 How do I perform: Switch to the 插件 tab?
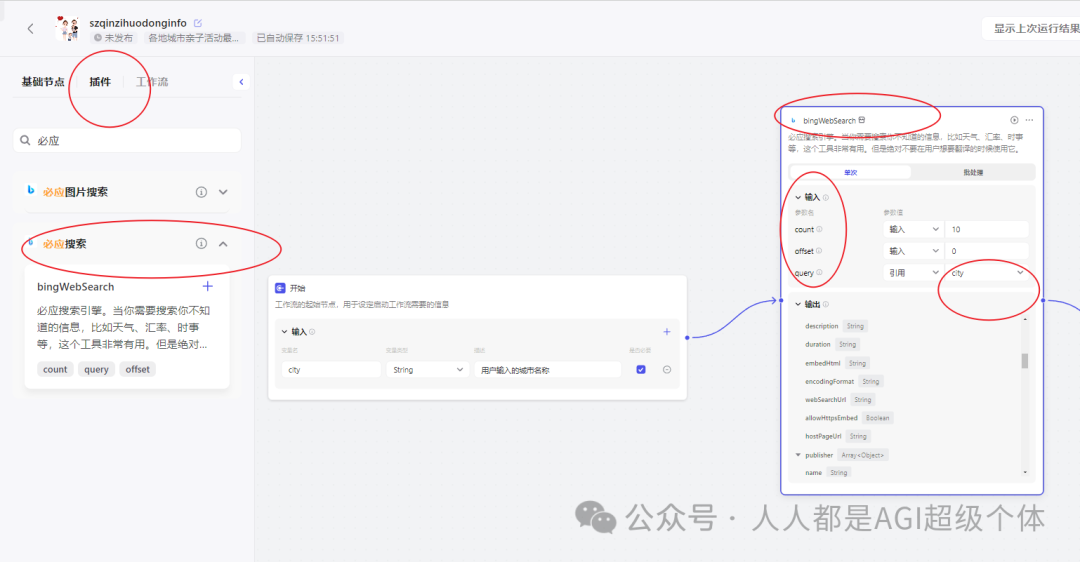[100, 82]
